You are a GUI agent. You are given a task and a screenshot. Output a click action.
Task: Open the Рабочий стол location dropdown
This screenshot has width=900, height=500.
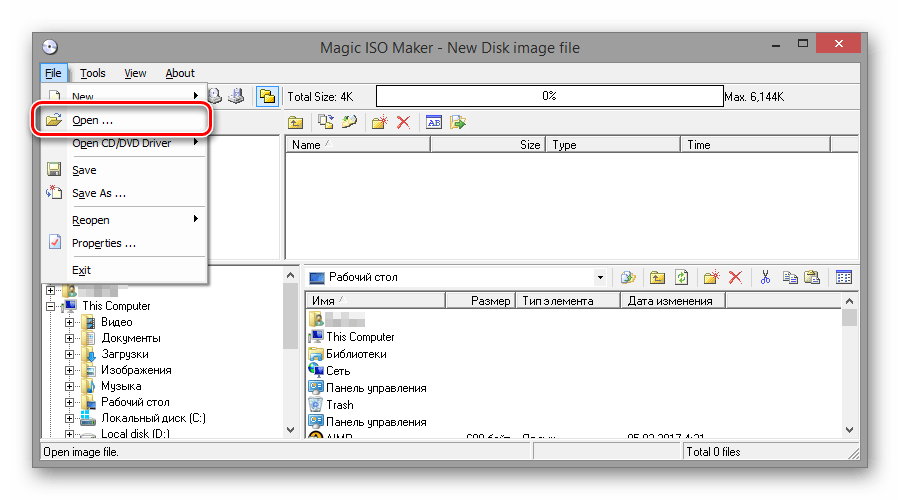[x=600, y=277]
